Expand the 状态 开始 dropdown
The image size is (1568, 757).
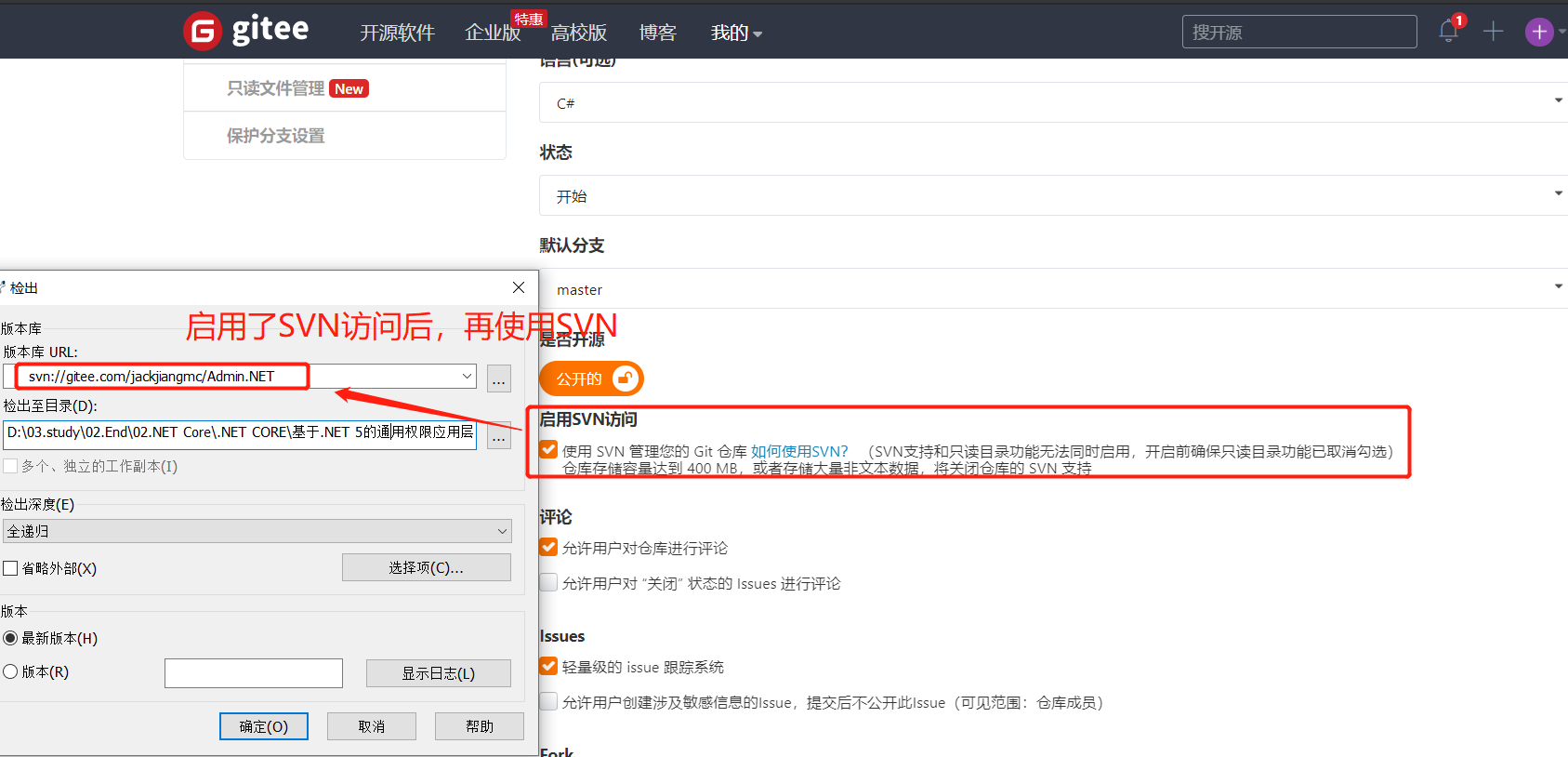[x=1053, y=195]
